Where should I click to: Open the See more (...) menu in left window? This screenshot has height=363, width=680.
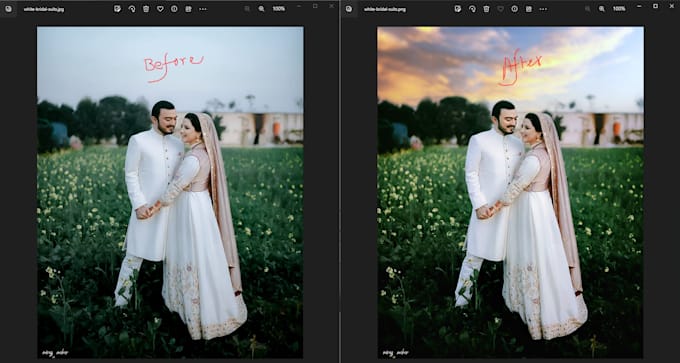pyautogui.click(x=203, y=9)
